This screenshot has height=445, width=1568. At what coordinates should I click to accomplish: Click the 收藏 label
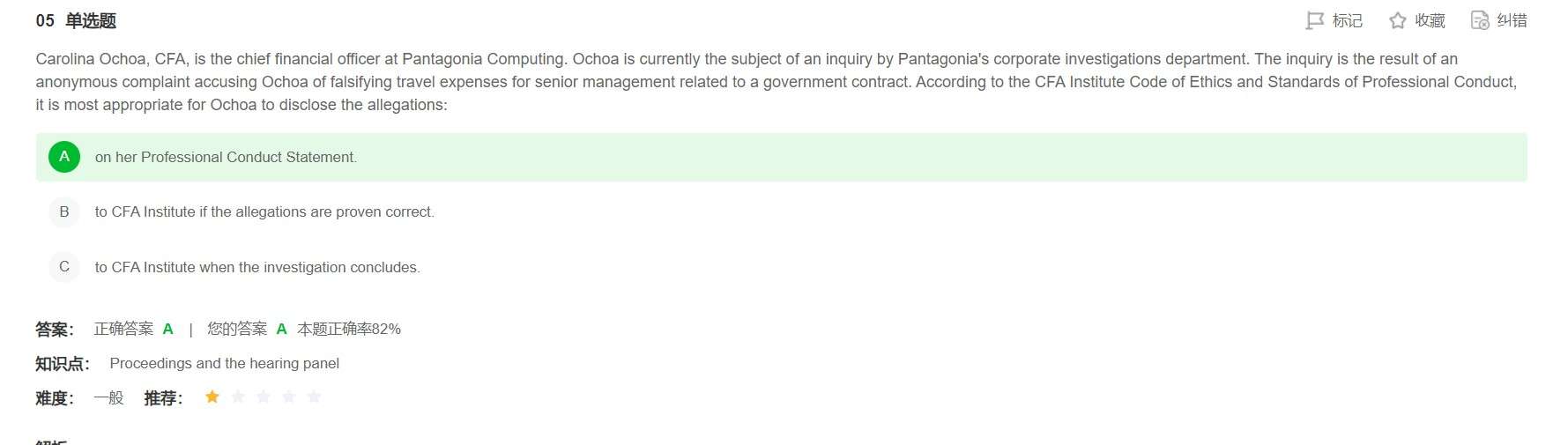(1430, 20)
